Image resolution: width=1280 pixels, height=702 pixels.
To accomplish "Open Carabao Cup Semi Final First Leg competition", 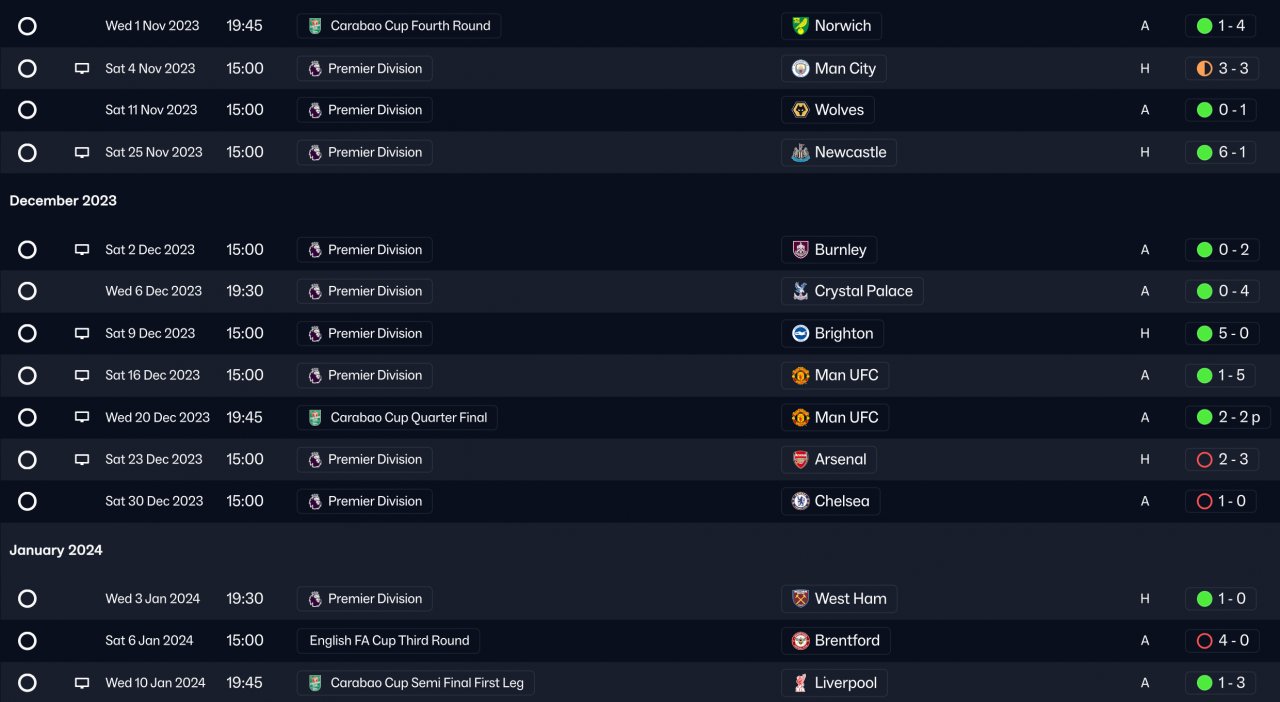I will (426, 683).
